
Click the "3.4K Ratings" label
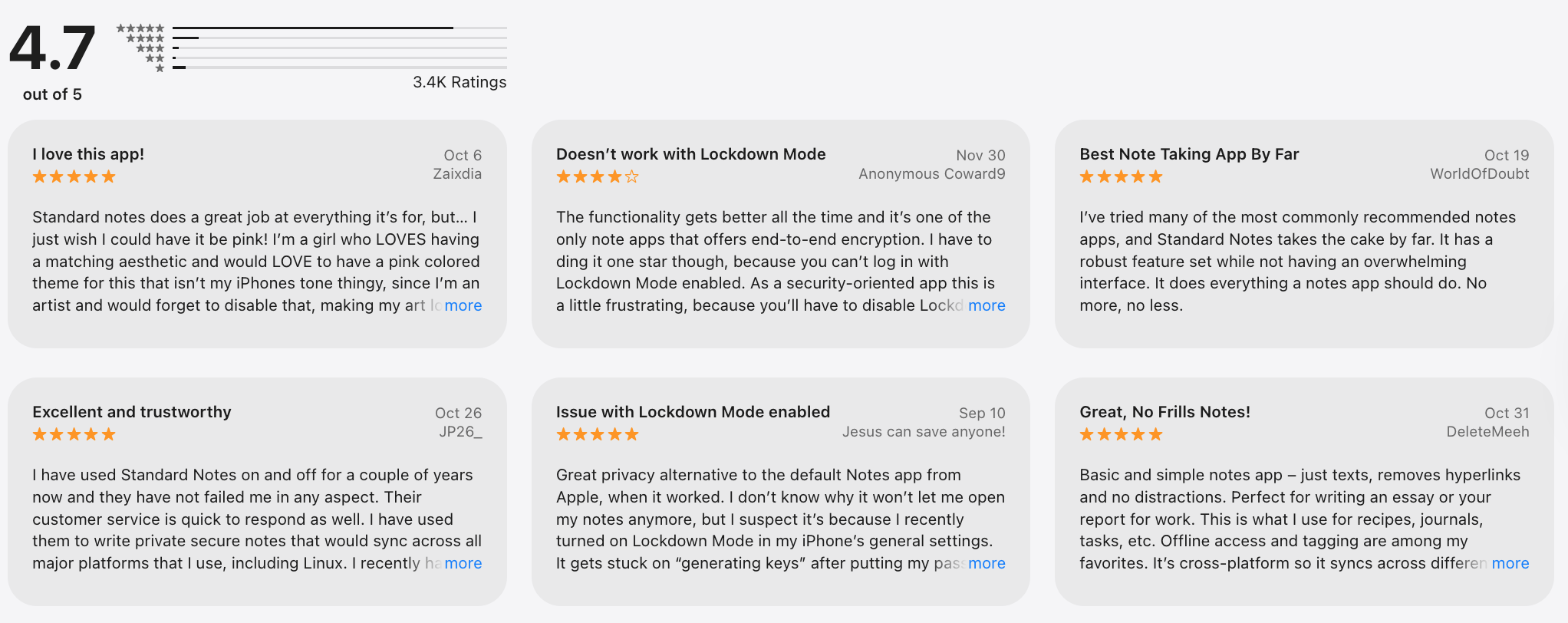460,82
